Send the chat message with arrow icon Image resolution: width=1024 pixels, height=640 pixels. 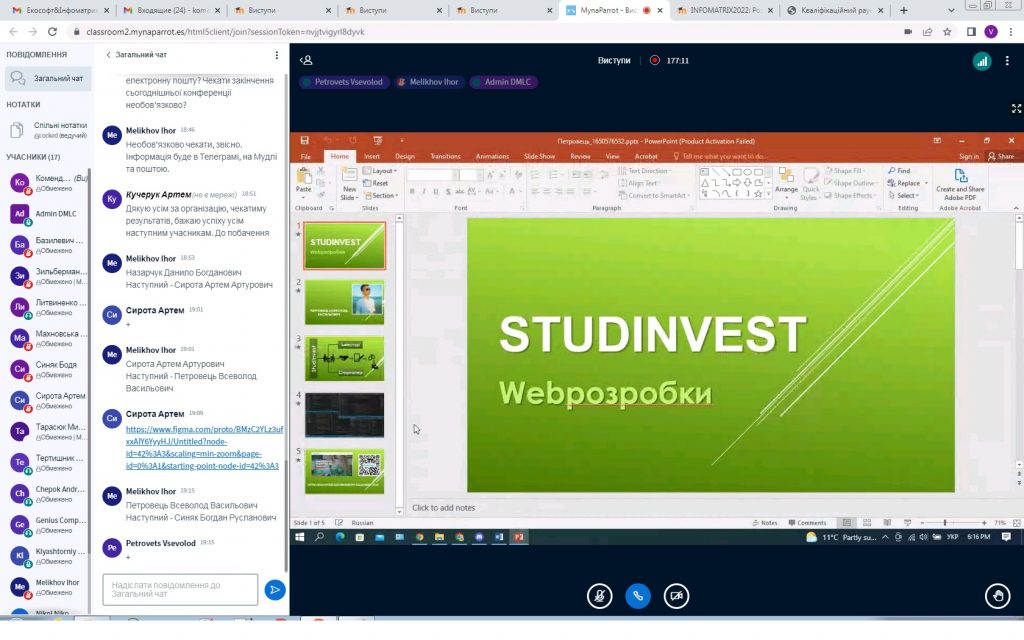pos(275,590)
